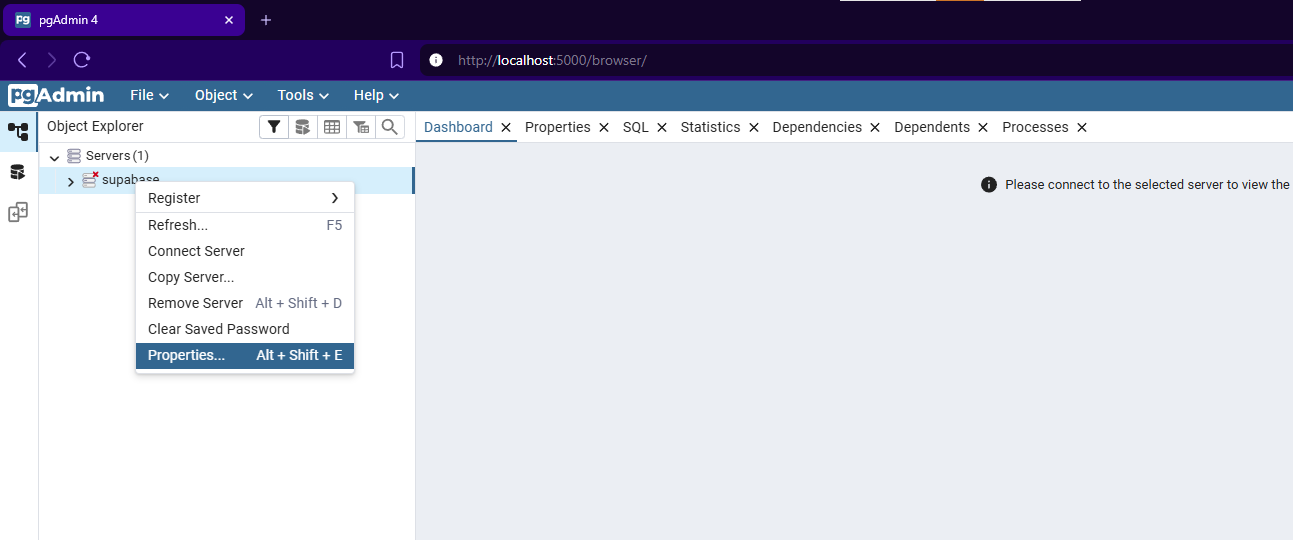Select Remove Server menu entry
1293x540 pixels.
[x=245, y=303]
